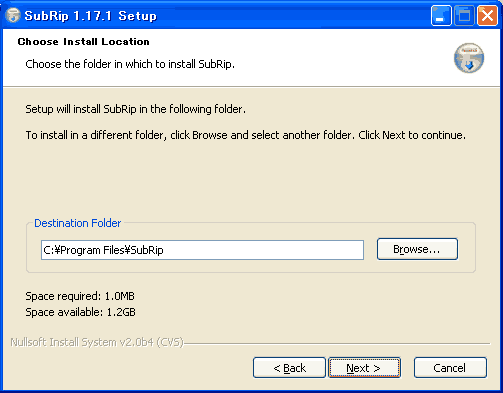Click the Space required 1.0MB label
The width and height of the screenshot is (503, 393).
pyautogui.click(x=80, y=296)
